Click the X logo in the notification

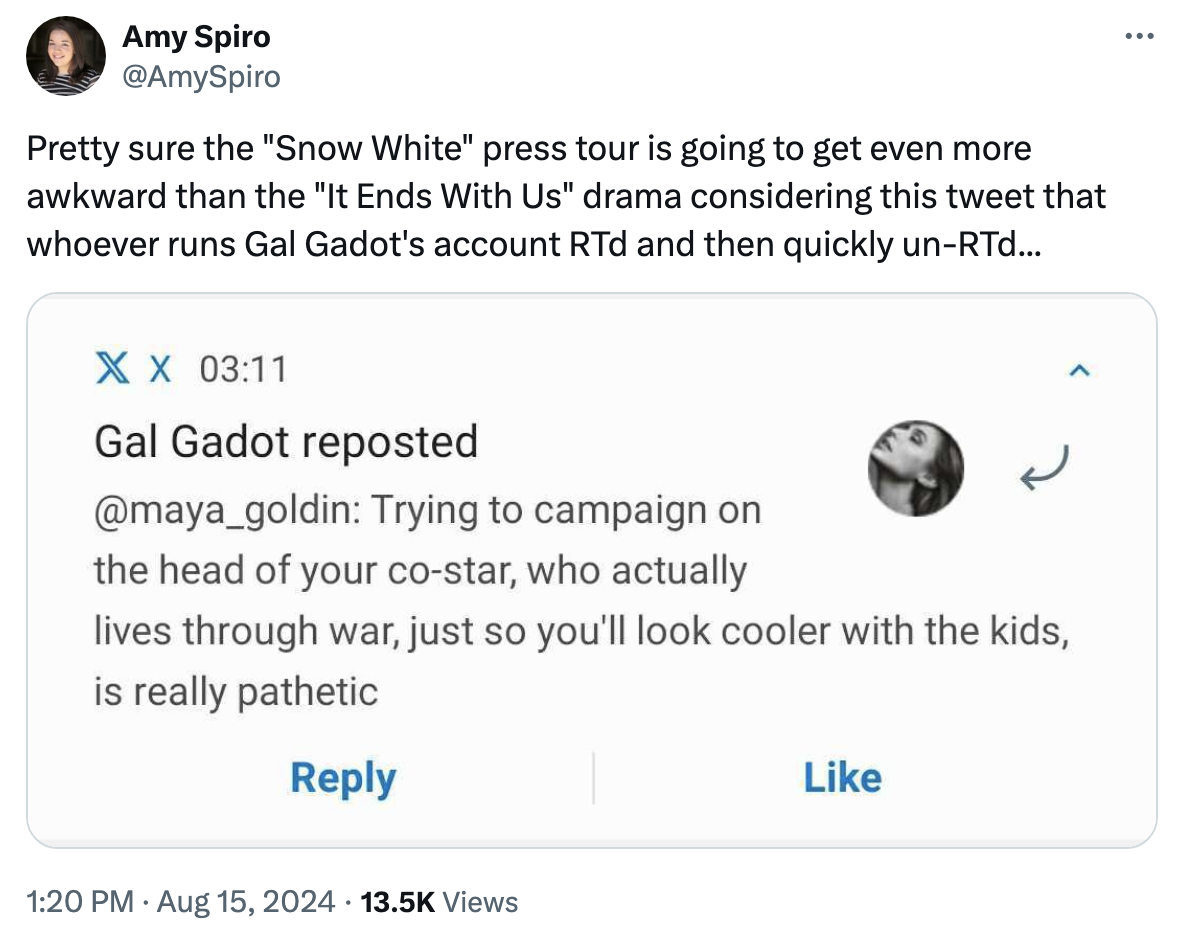113,369
